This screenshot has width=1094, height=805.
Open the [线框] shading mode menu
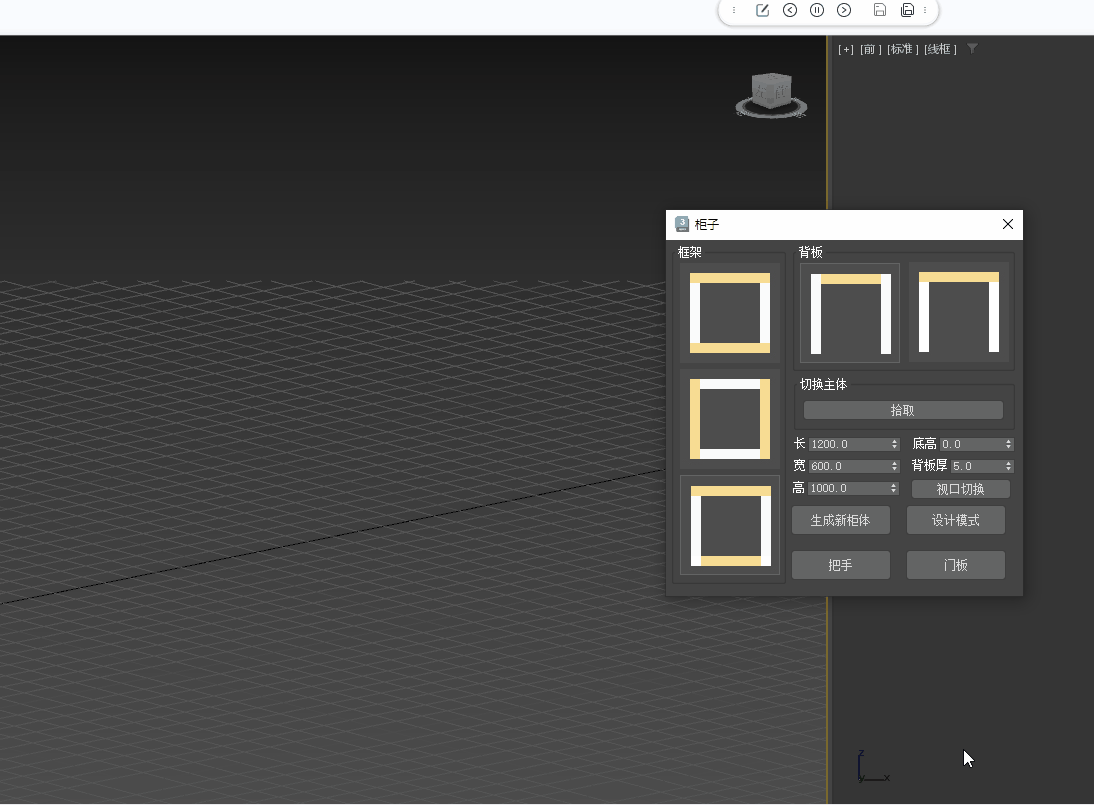pos(940,49)
